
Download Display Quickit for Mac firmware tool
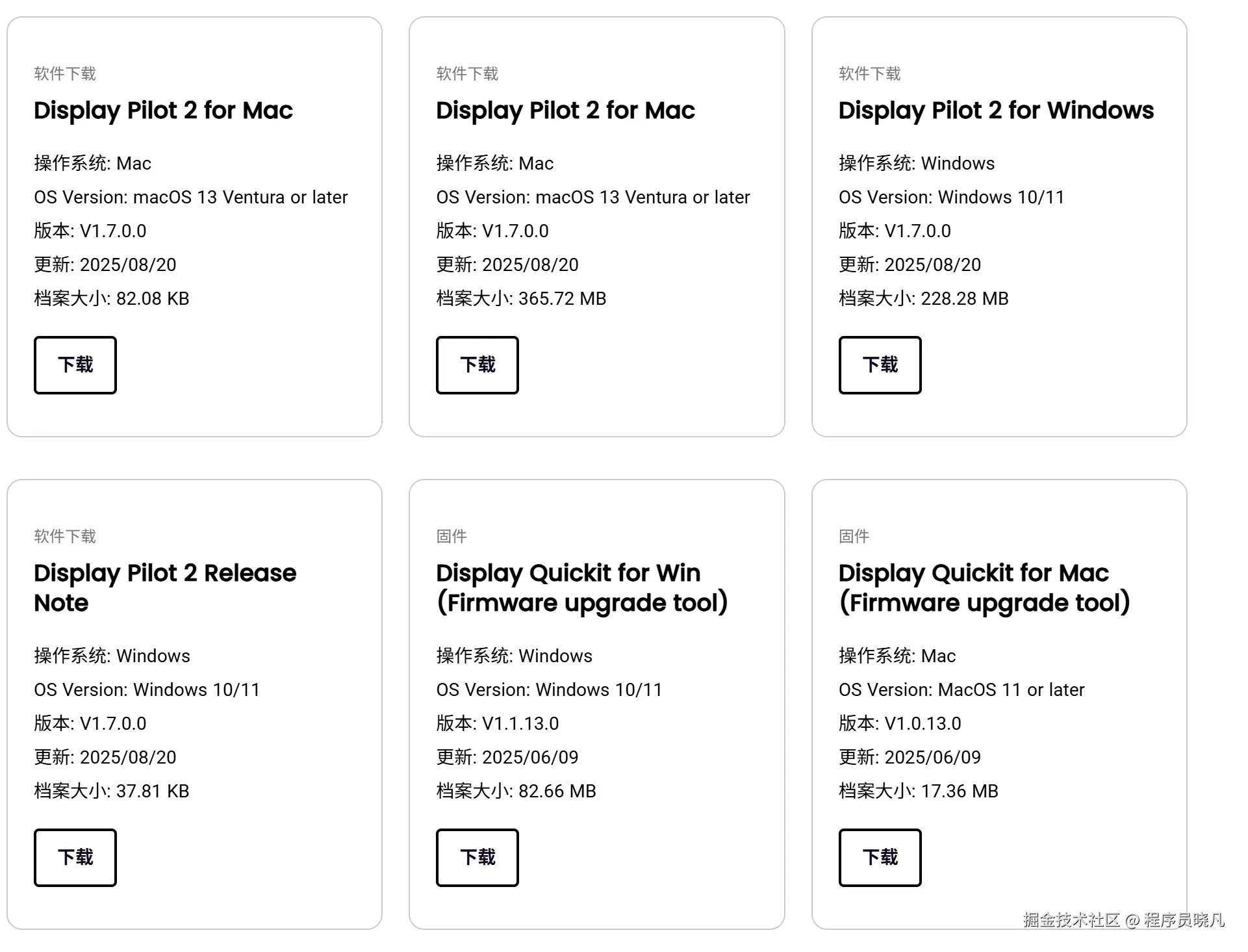[880, 858]
